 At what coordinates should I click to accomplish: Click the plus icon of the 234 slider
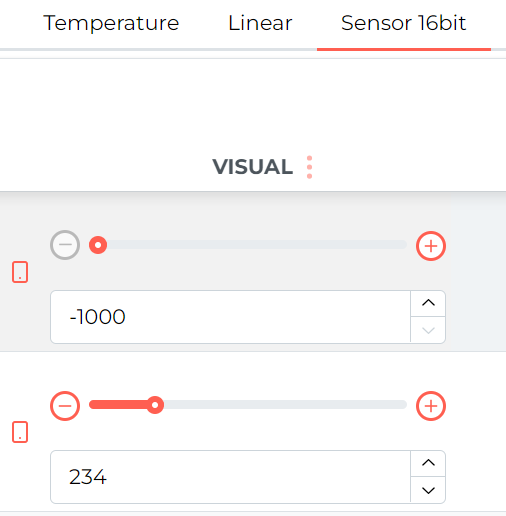[431, 406]
